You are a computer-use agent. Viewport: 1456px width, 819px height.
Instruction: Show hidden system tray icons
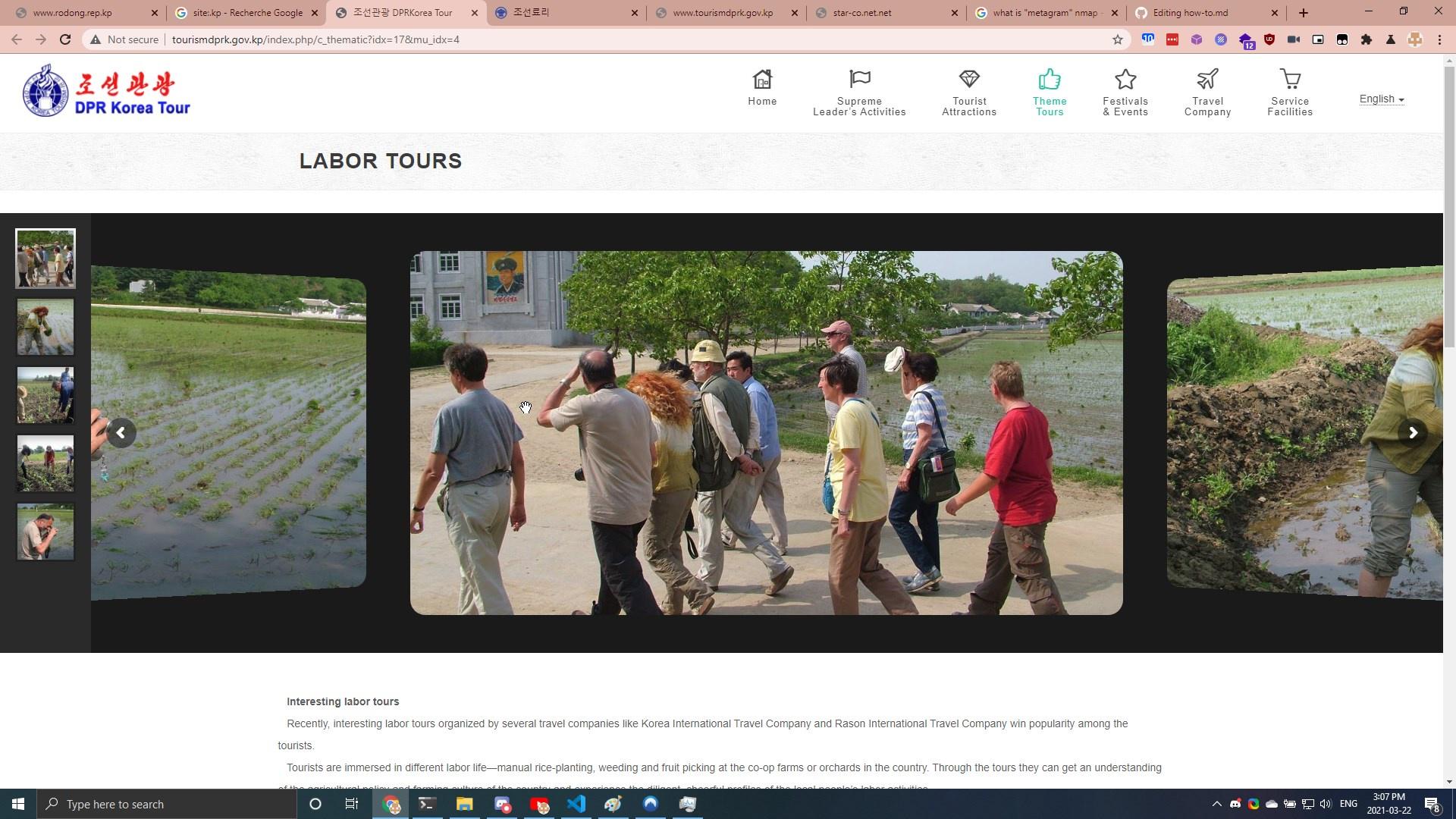coord(1216,804)
